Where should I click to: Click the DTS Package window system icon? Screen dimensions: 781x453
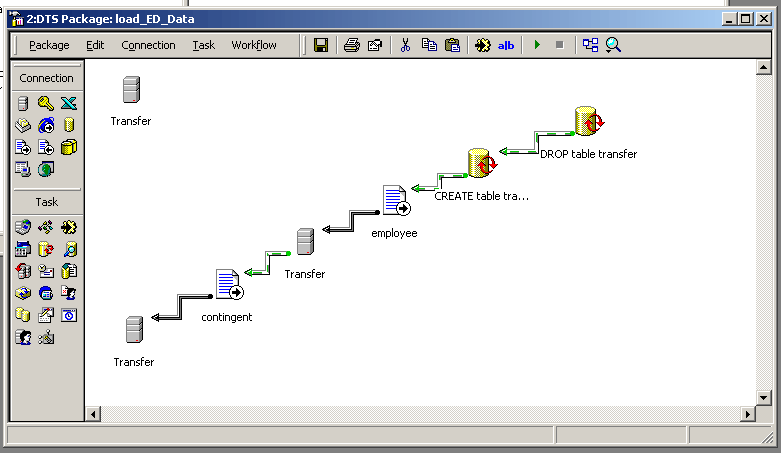(x=17, y=19)
